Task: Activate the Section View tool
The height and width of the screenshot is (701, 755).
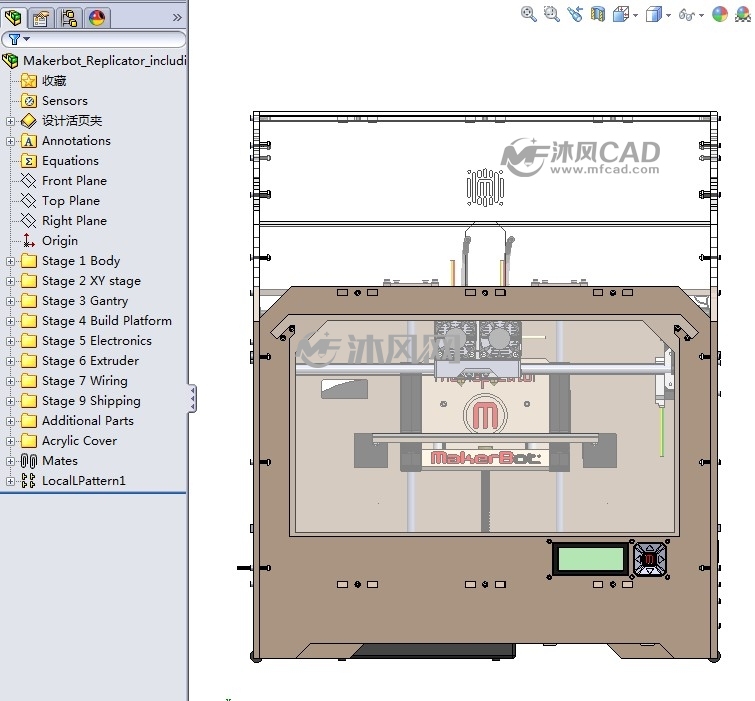Action: pyautogui.click(x=598, y=14)
